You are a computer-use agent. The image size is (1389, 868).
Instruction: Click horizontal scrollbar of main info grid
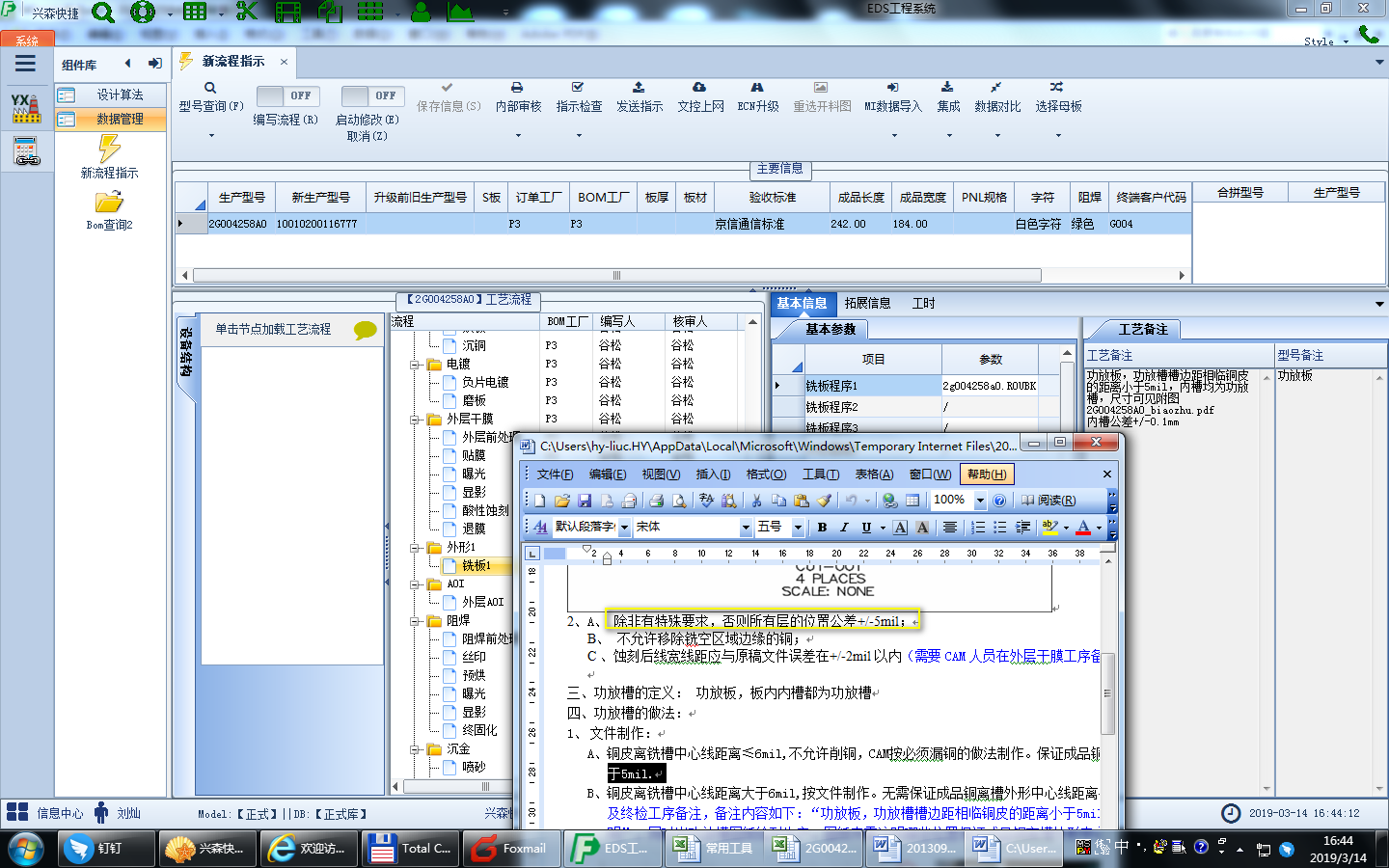tap(616, 275)
